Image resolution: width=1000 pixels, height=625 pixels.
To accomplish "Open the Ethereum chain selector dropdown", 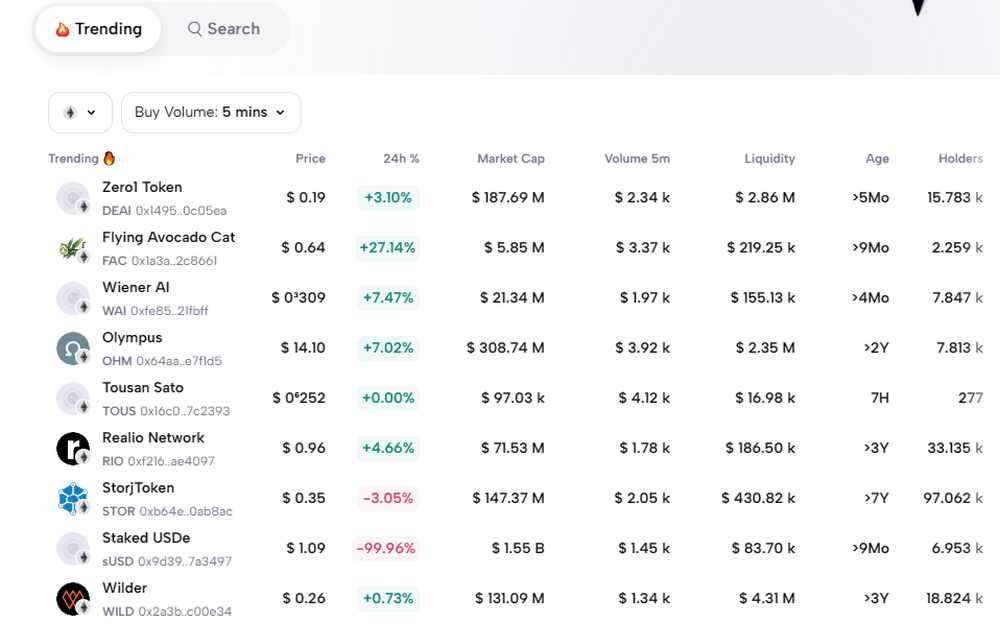I will [80, 113].
